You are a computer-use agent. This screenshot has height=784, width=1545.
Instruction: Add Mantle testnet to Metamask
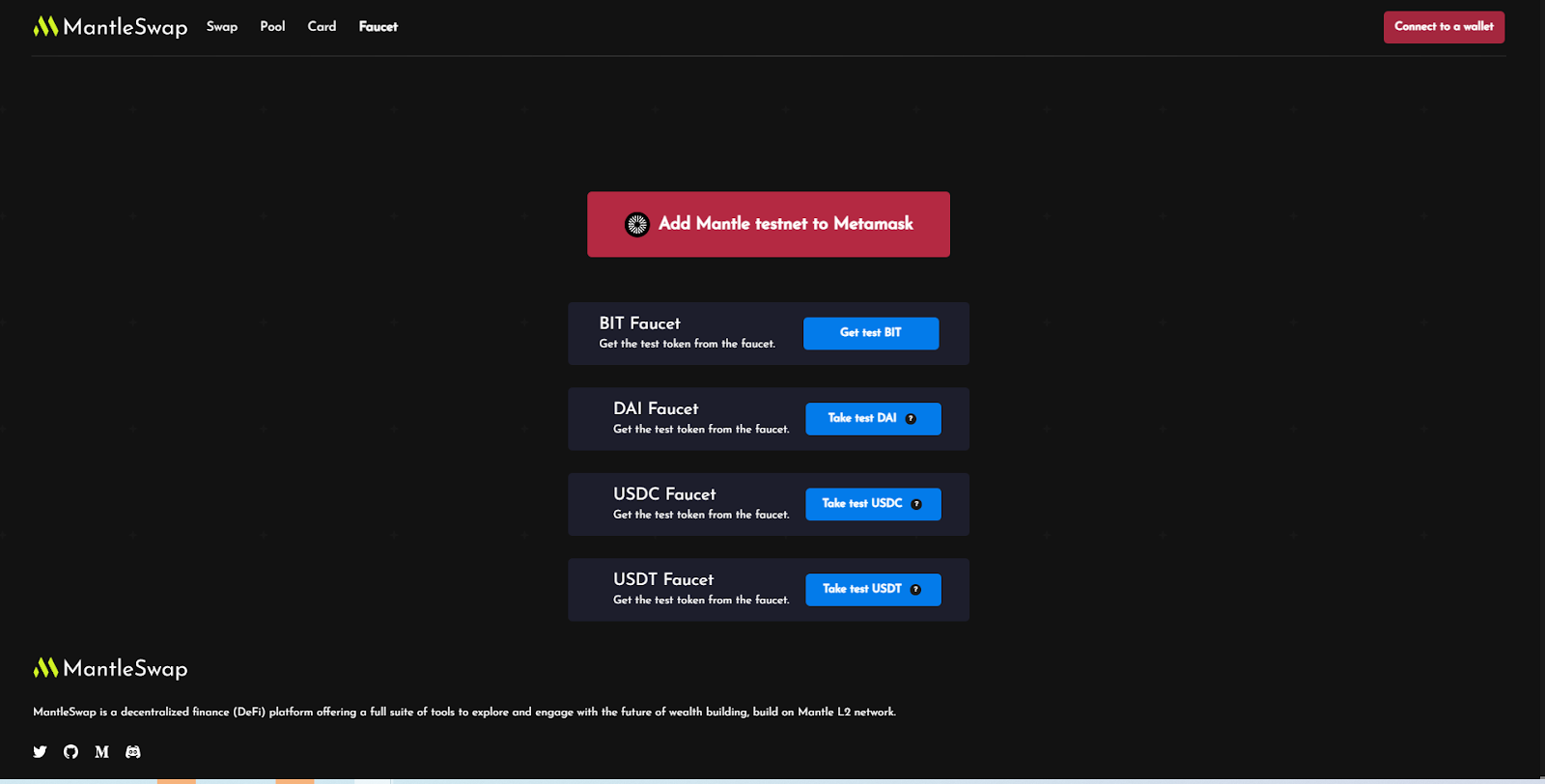click(x=769, y=224)
